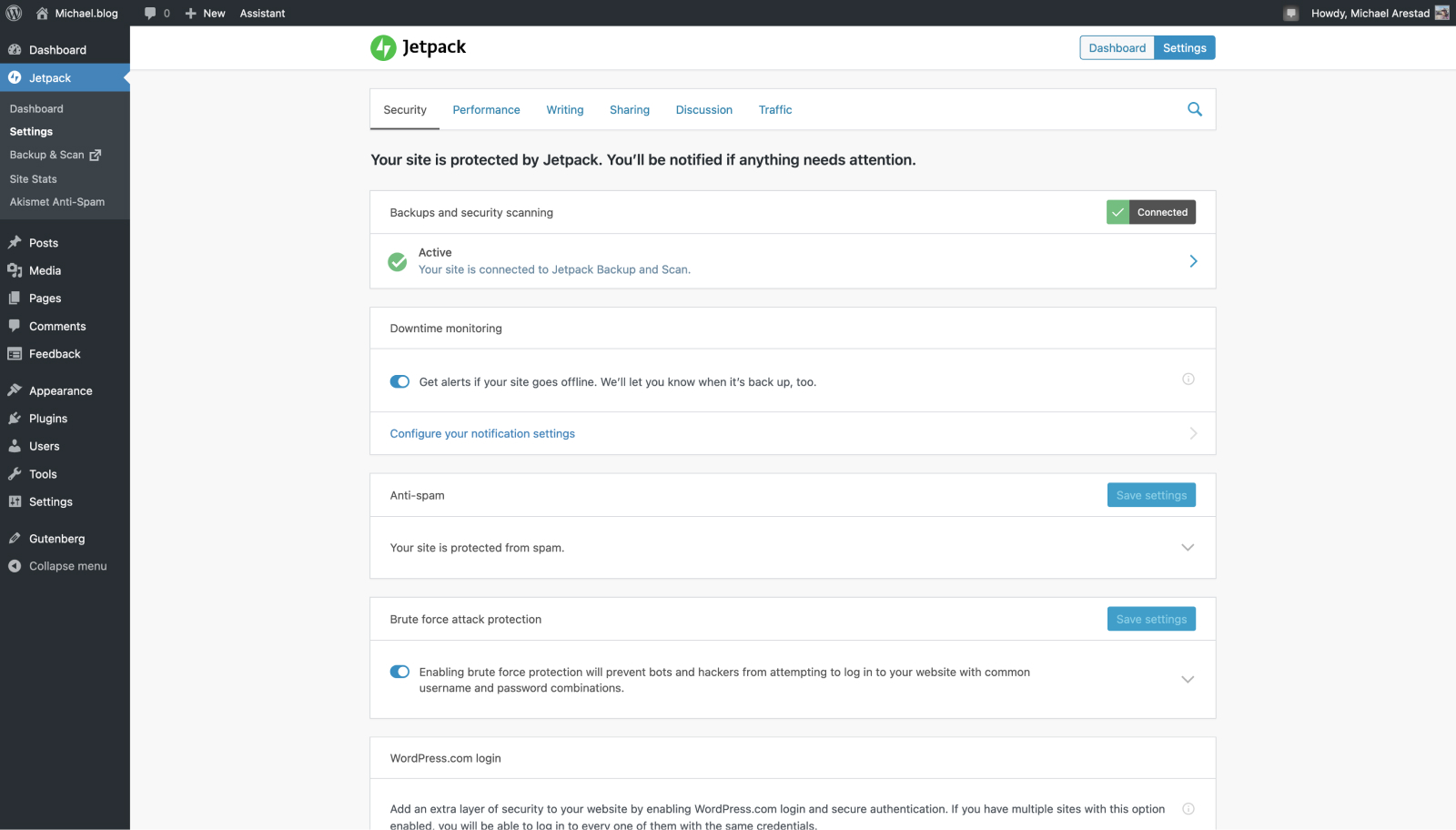Click the WordPress logo icon in admin bar
Viewport: 1456px width, 830px height.
pyautogui.click(x=14, y=13)
